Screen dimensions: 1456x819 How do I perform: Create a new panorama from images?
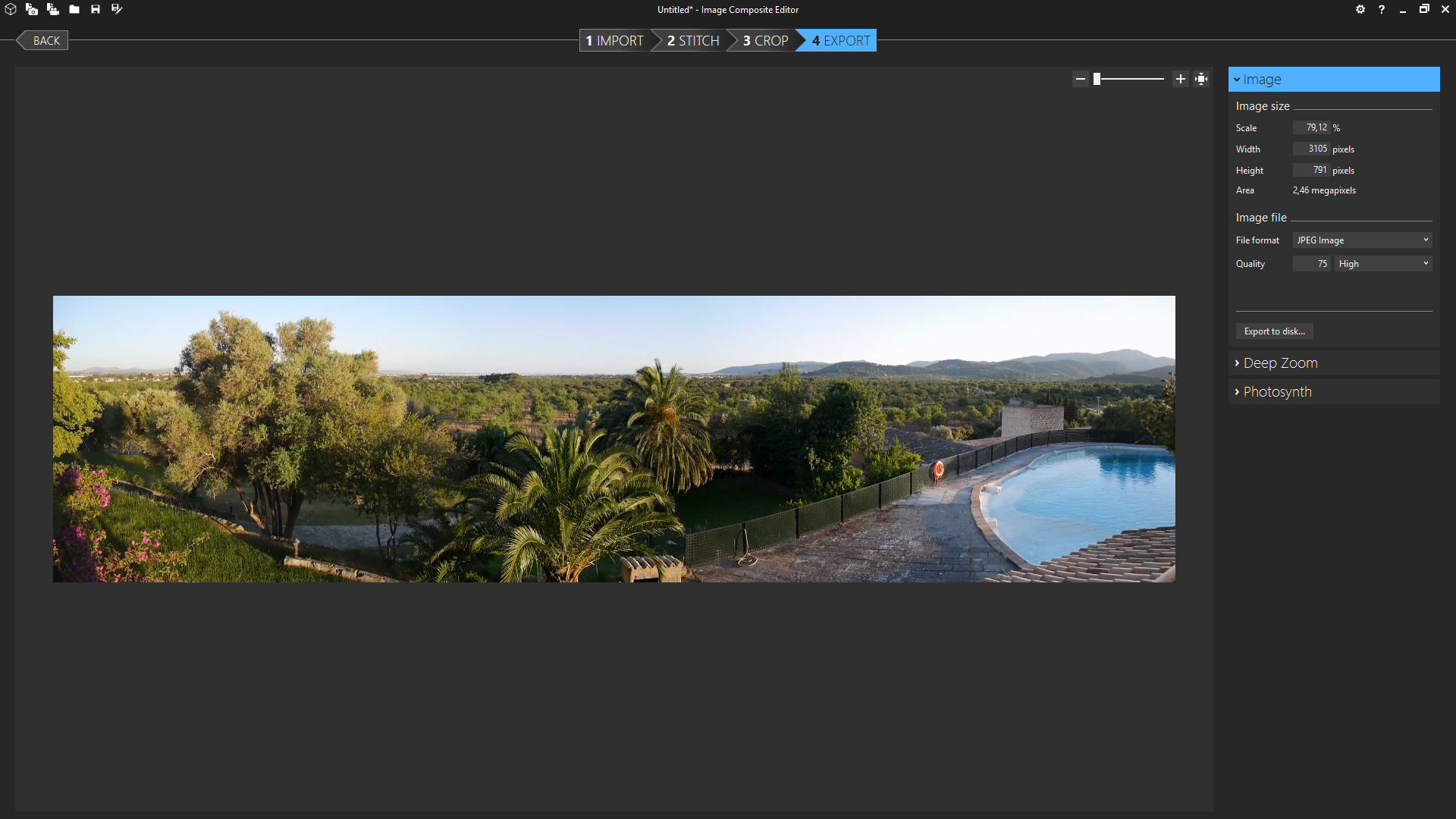pyautogui.click(x=32, y=9)
